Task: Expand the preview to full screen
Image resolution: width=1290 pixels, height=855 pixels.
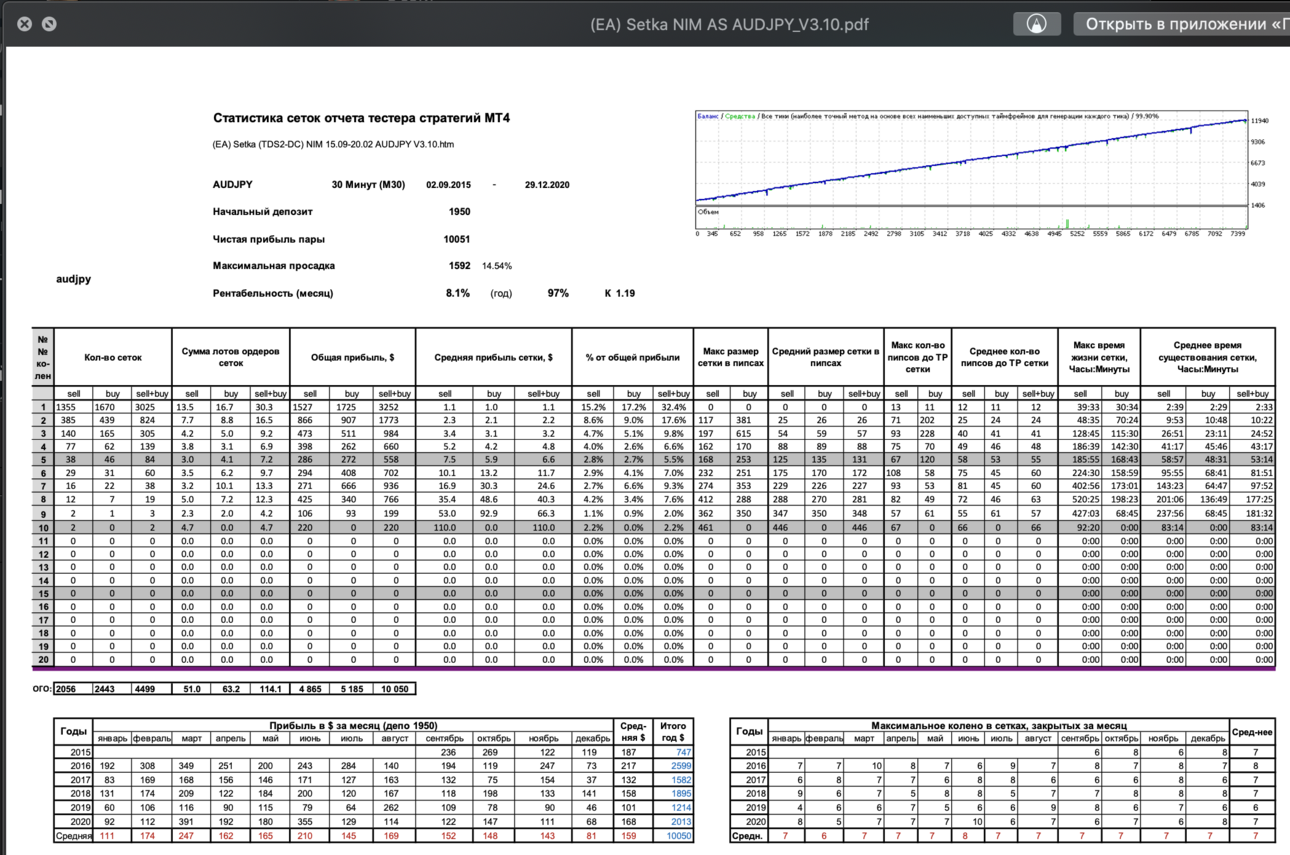Action: [49, 24]
